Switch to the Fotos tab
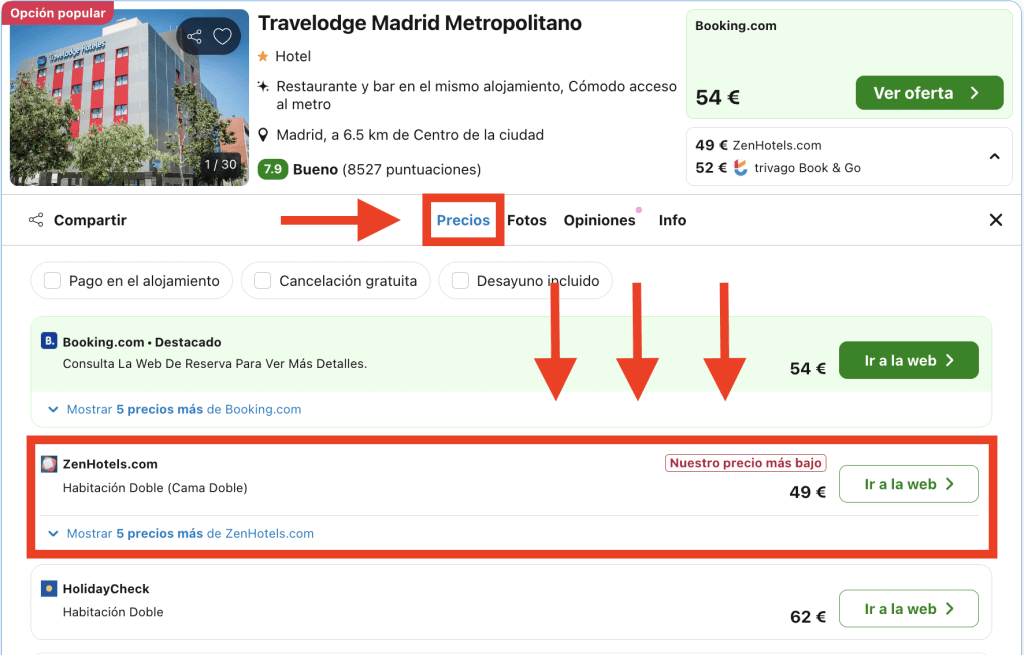1024x655 pixels. tap(526, 220)
